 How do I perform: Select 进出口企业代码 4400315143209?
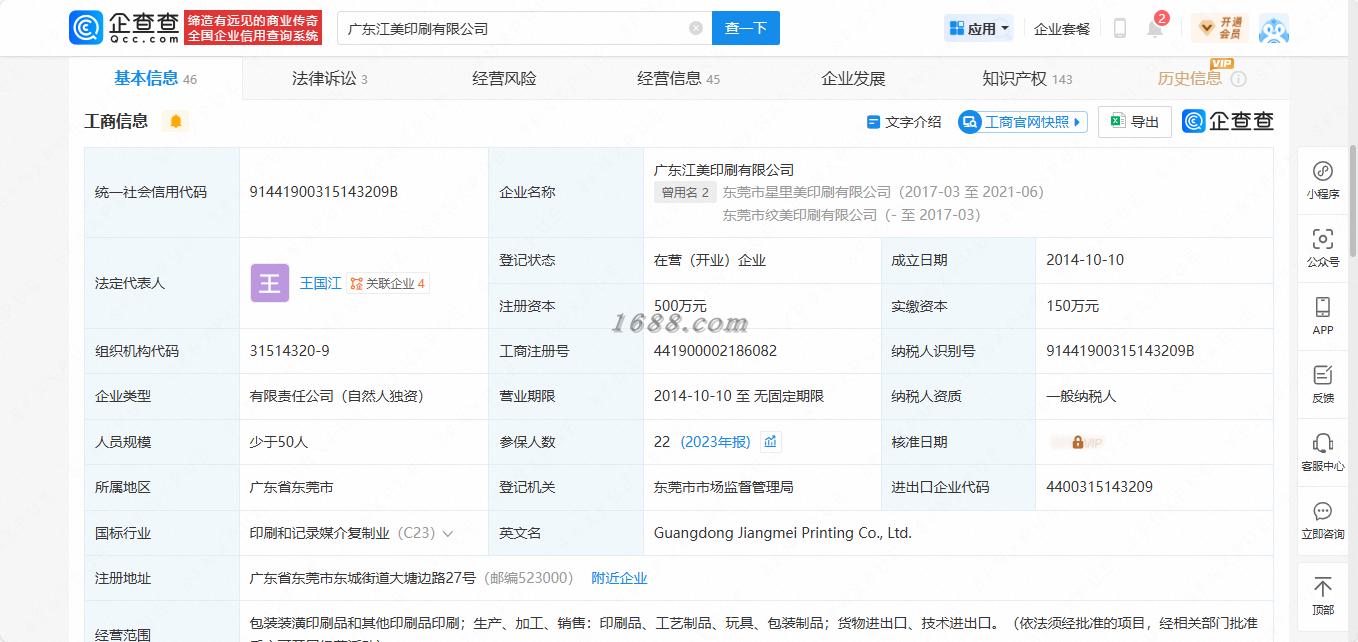pyautogui.click(x=1099, y=487)
